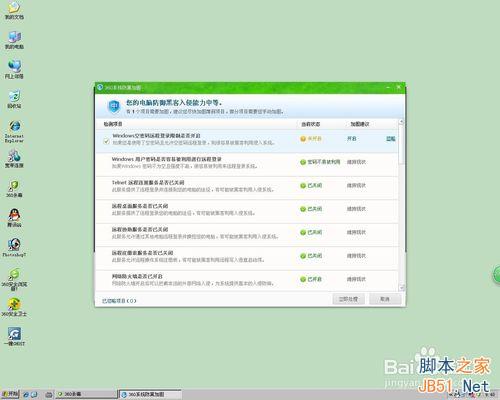Click the 开启 suggestion in the first row
The image size is (500, 400).
click(352, 139)
